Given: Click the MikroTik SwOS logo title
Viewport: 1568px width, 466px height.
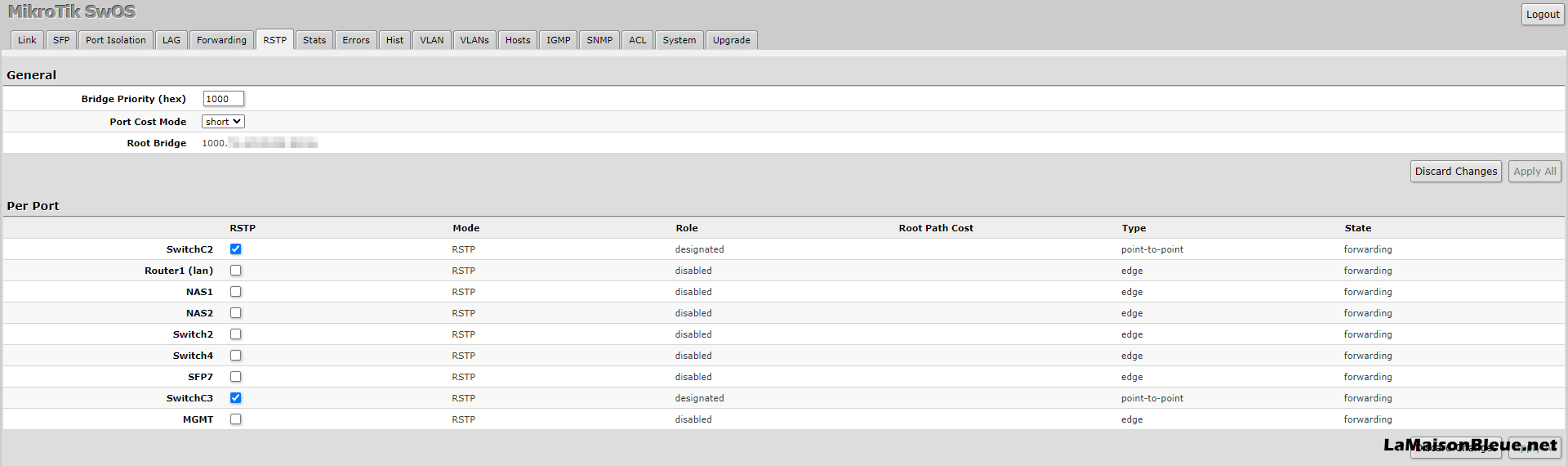Looking at the screenshot, I should (72, 11).
